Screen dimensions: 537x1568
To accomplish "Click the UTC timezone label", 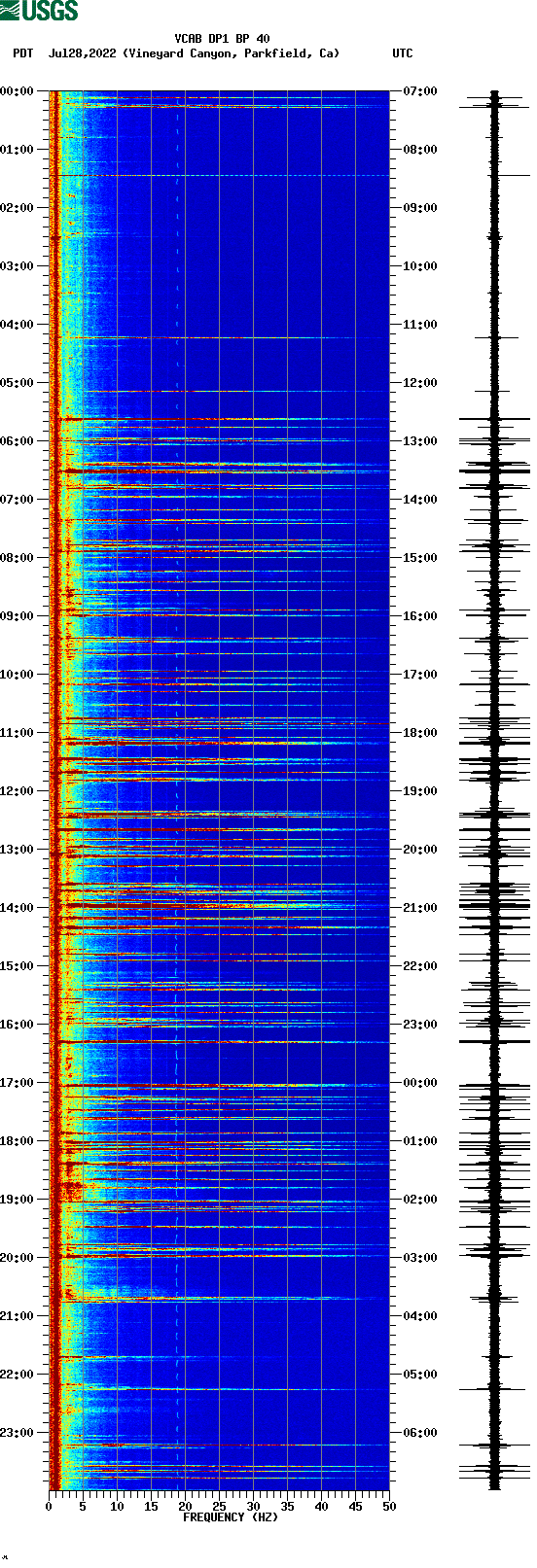I will (402, 53).
